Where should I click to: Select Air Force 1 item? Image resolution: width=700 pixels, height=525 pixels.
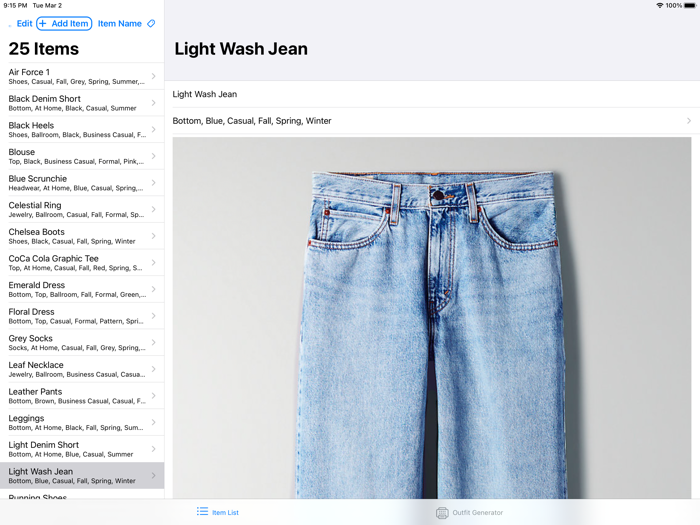click(x=82, y=76)
